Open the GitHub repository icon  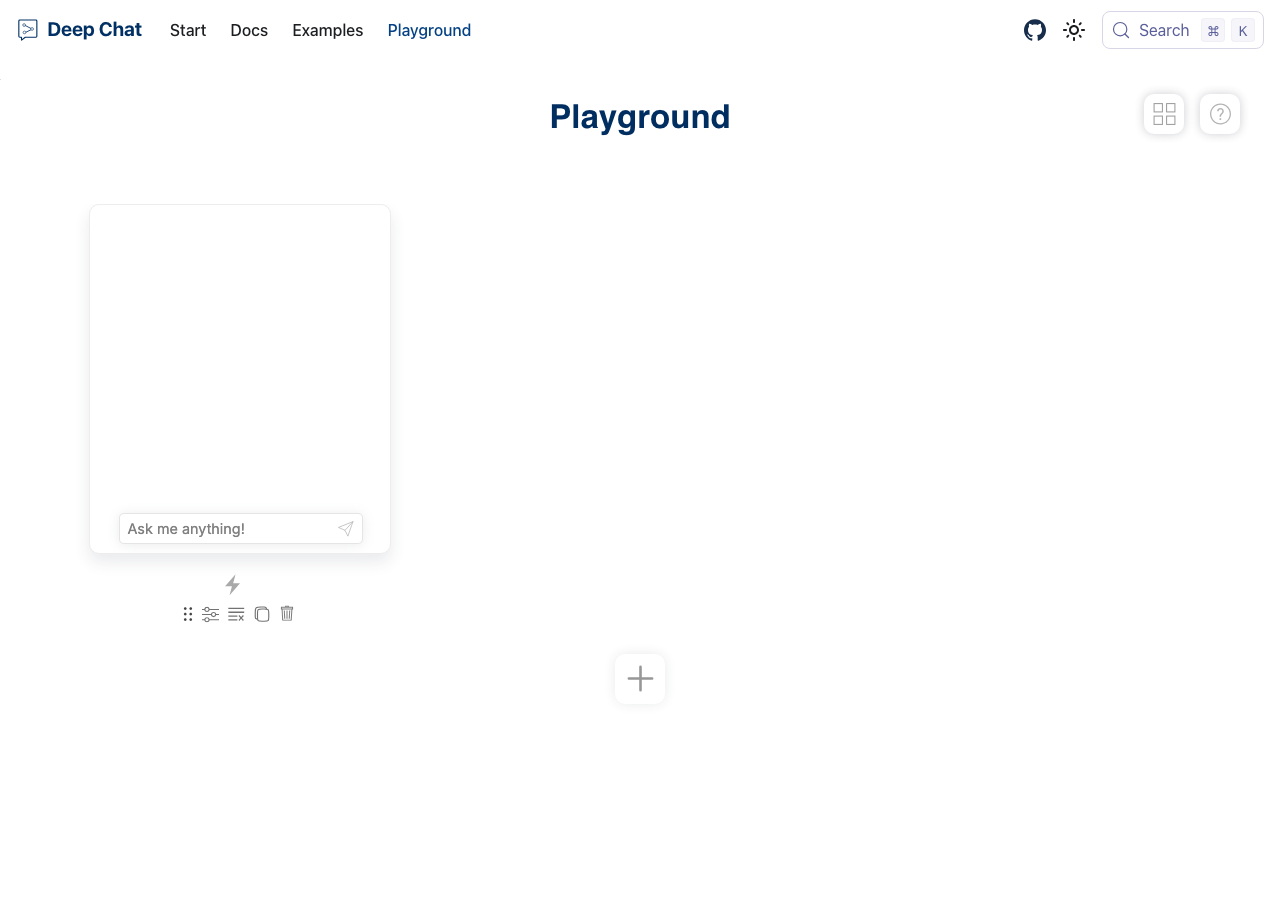1035,30
